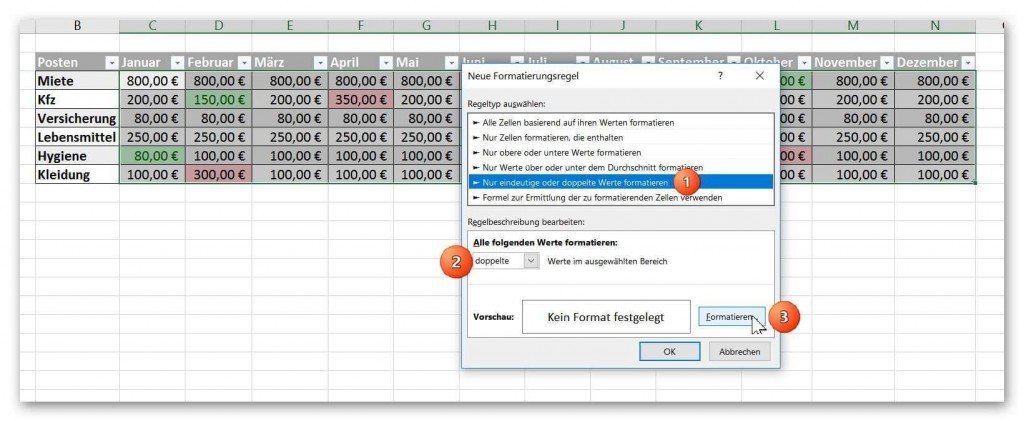Open the Dezember column filter arrow

click(967, 63)
